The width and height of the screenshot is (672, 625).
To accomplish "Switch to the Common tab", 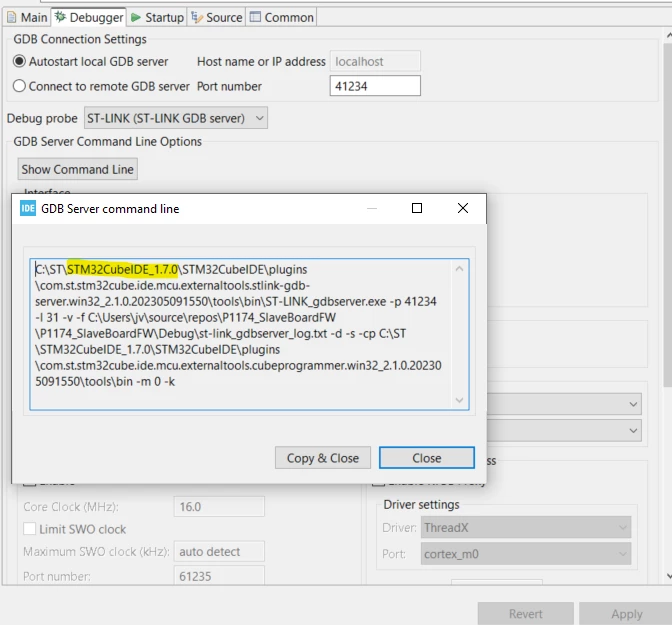I will 282,18.
